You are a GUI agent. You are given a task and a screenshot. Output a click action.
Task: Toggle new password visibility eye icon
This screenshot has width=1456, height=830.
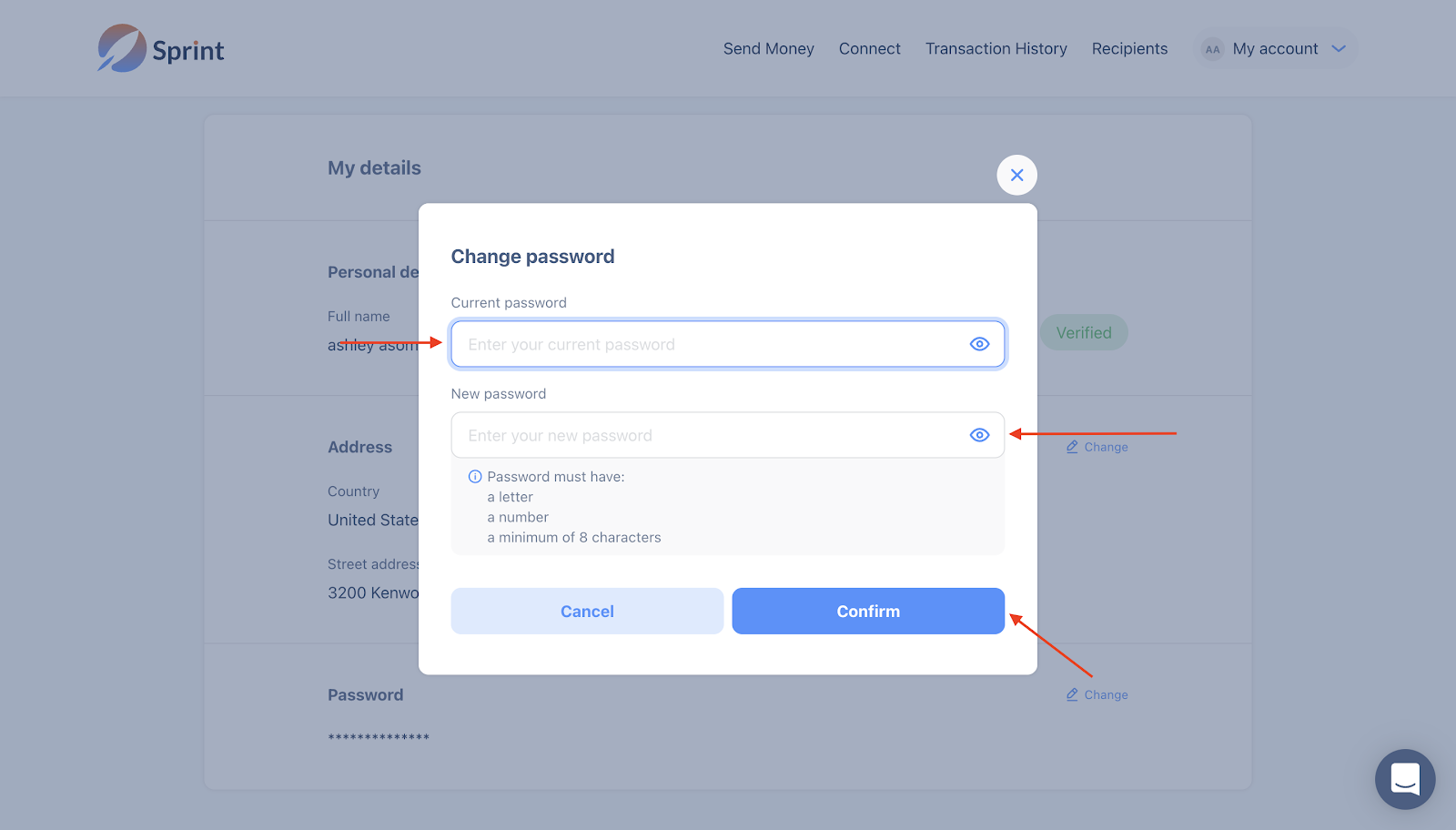click(979, 435)
